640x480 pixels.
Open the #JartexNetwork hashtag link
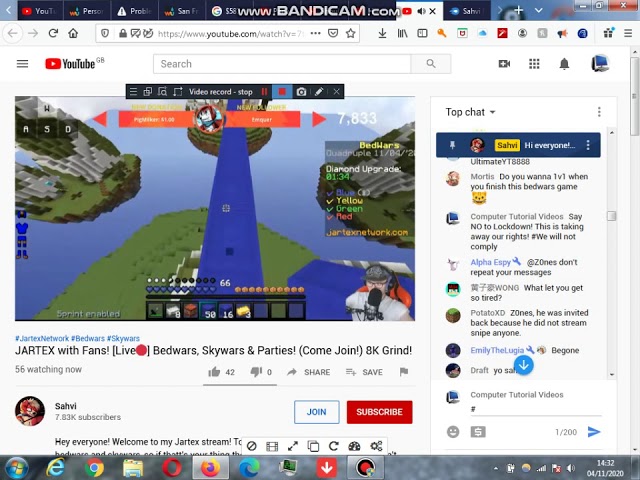click(x=42, y=338)
